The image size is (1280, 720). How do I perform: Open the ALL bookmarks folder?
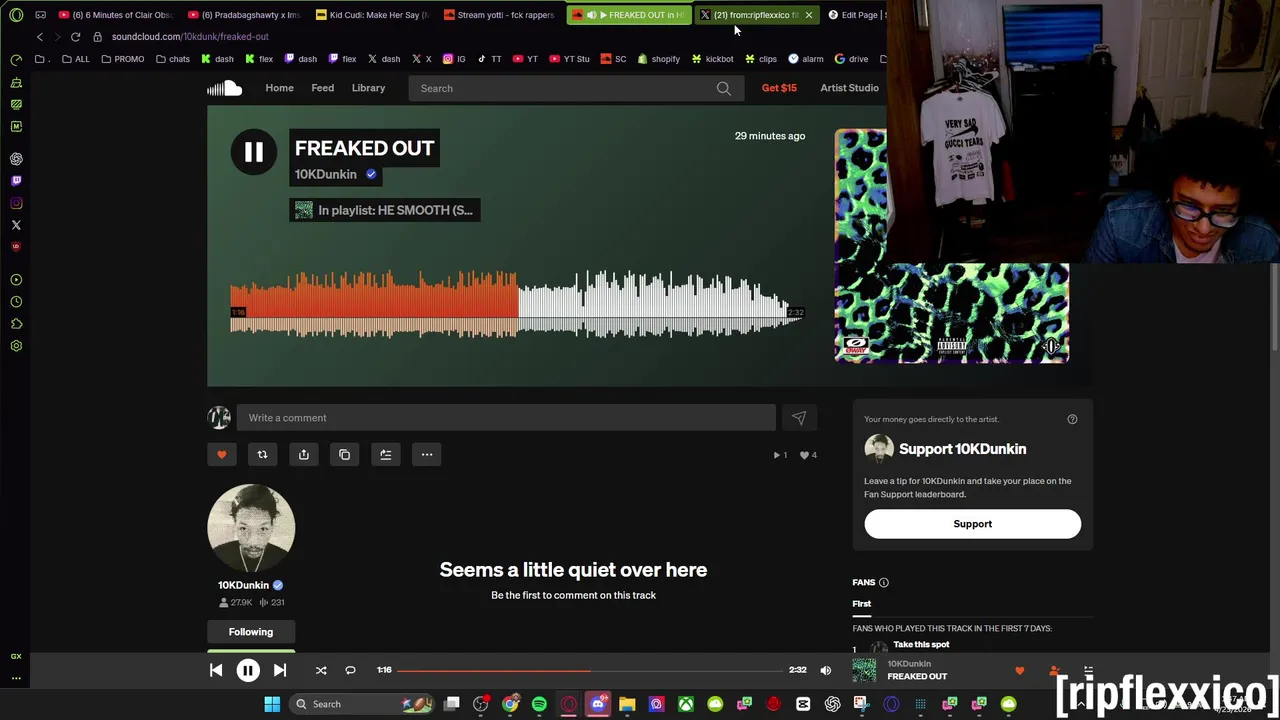(x=75, y=59)
